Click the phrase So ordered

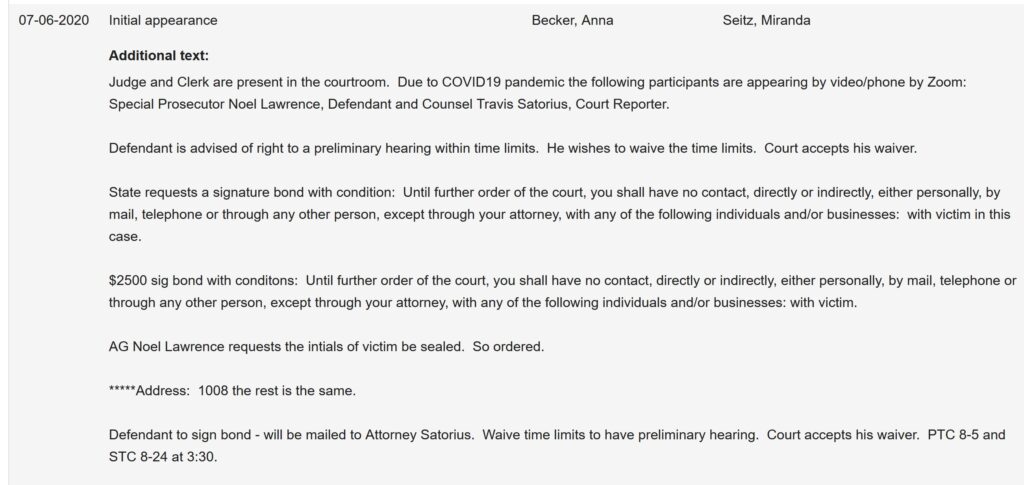pos(508,347)
